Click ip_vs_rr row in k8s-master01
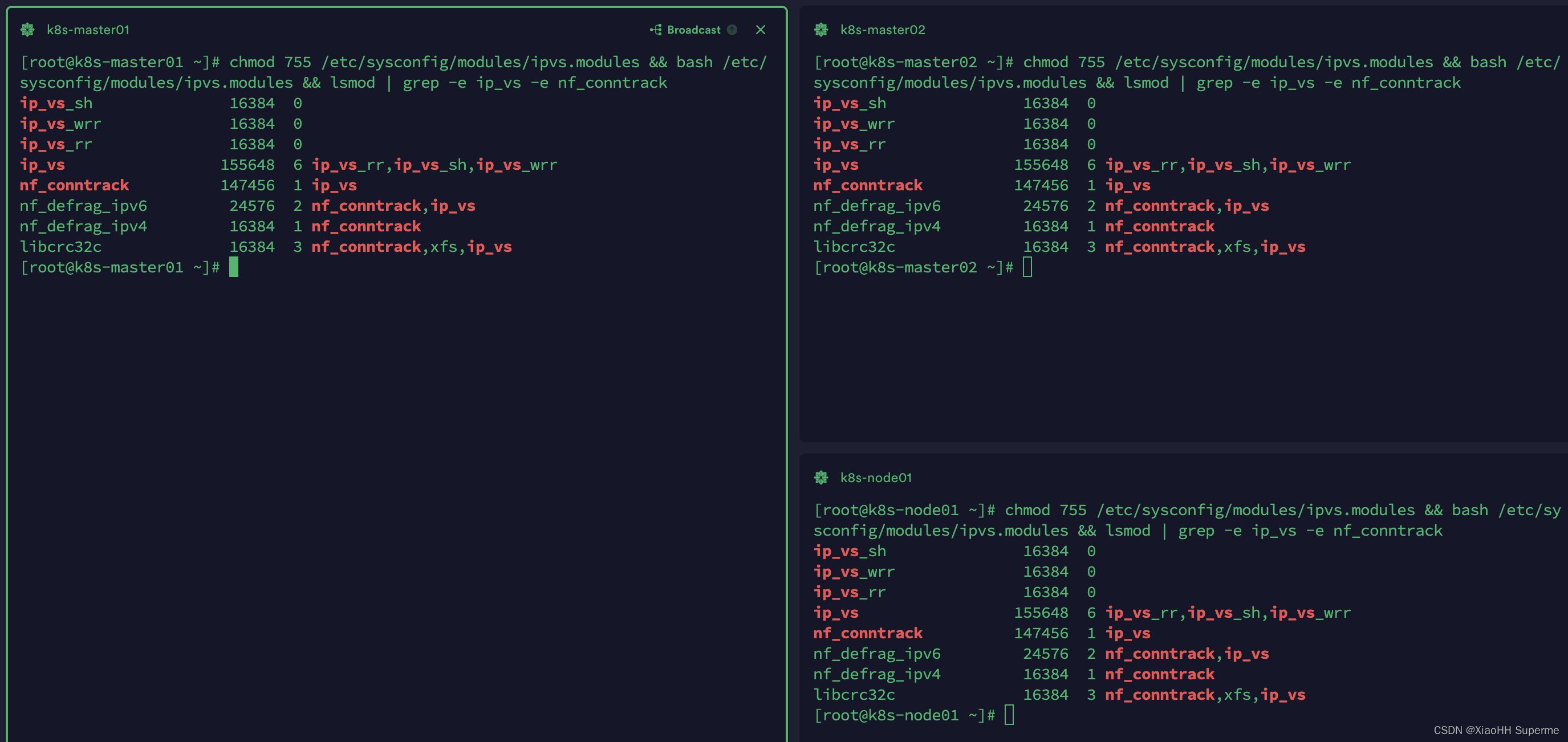Screen dimensions: 1568x742 pos(161,145)
